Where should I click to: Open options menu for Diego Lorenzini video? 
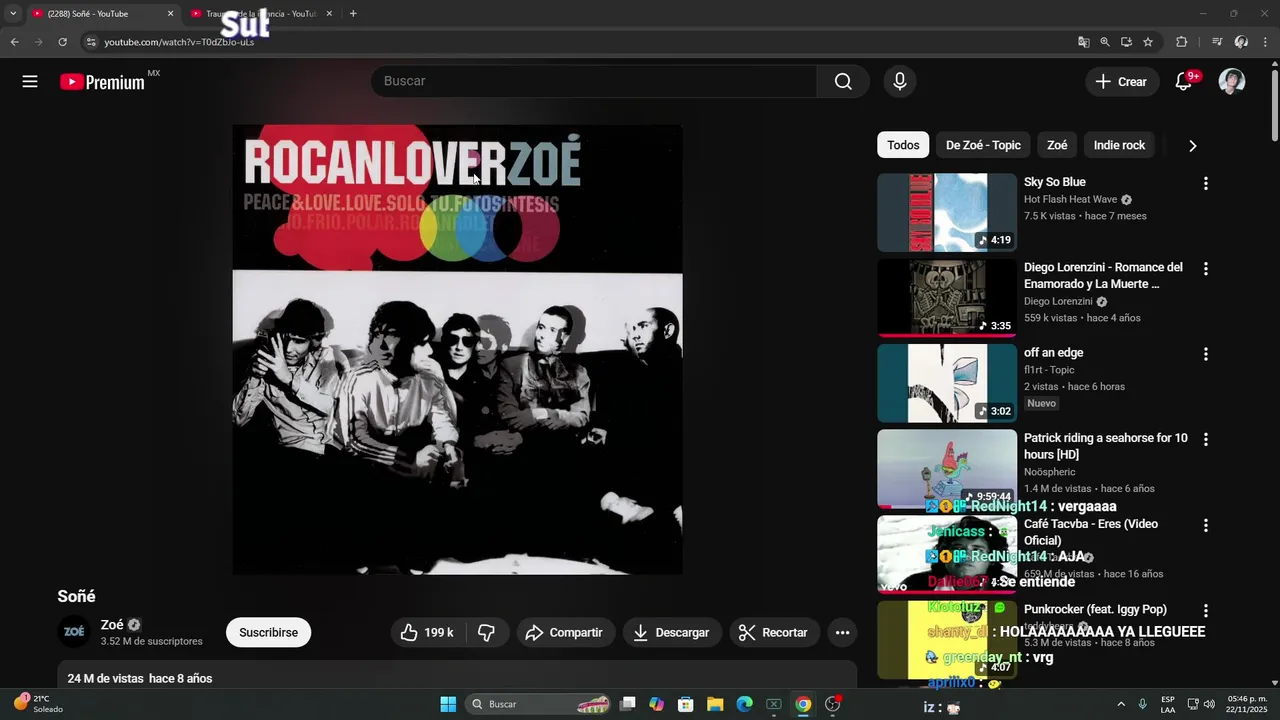click(x=1205, y=268)
